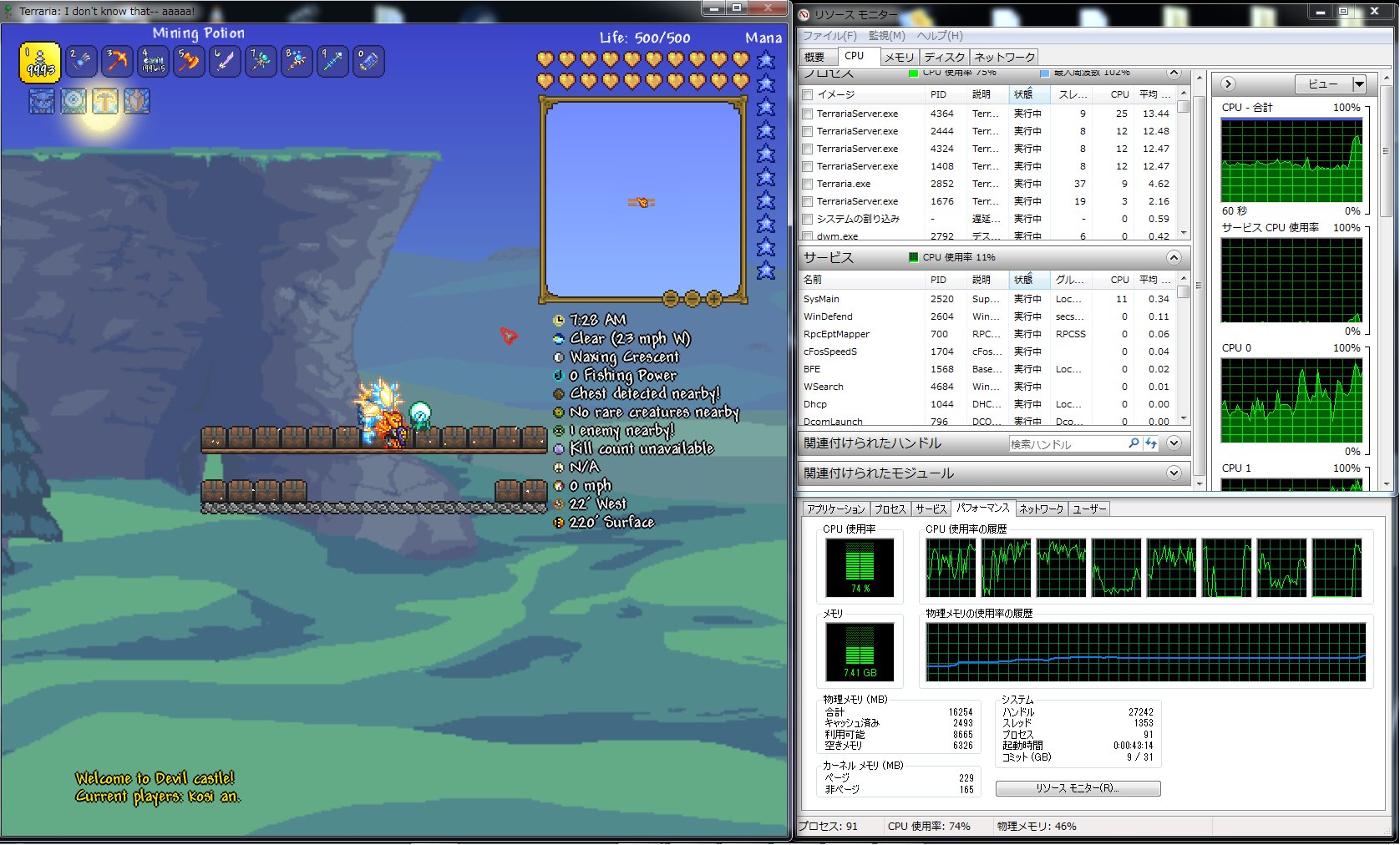The width and height of the screenshot is (1400, 845).
Task: Click the kill count info icon
Action: tap(559, 448)
